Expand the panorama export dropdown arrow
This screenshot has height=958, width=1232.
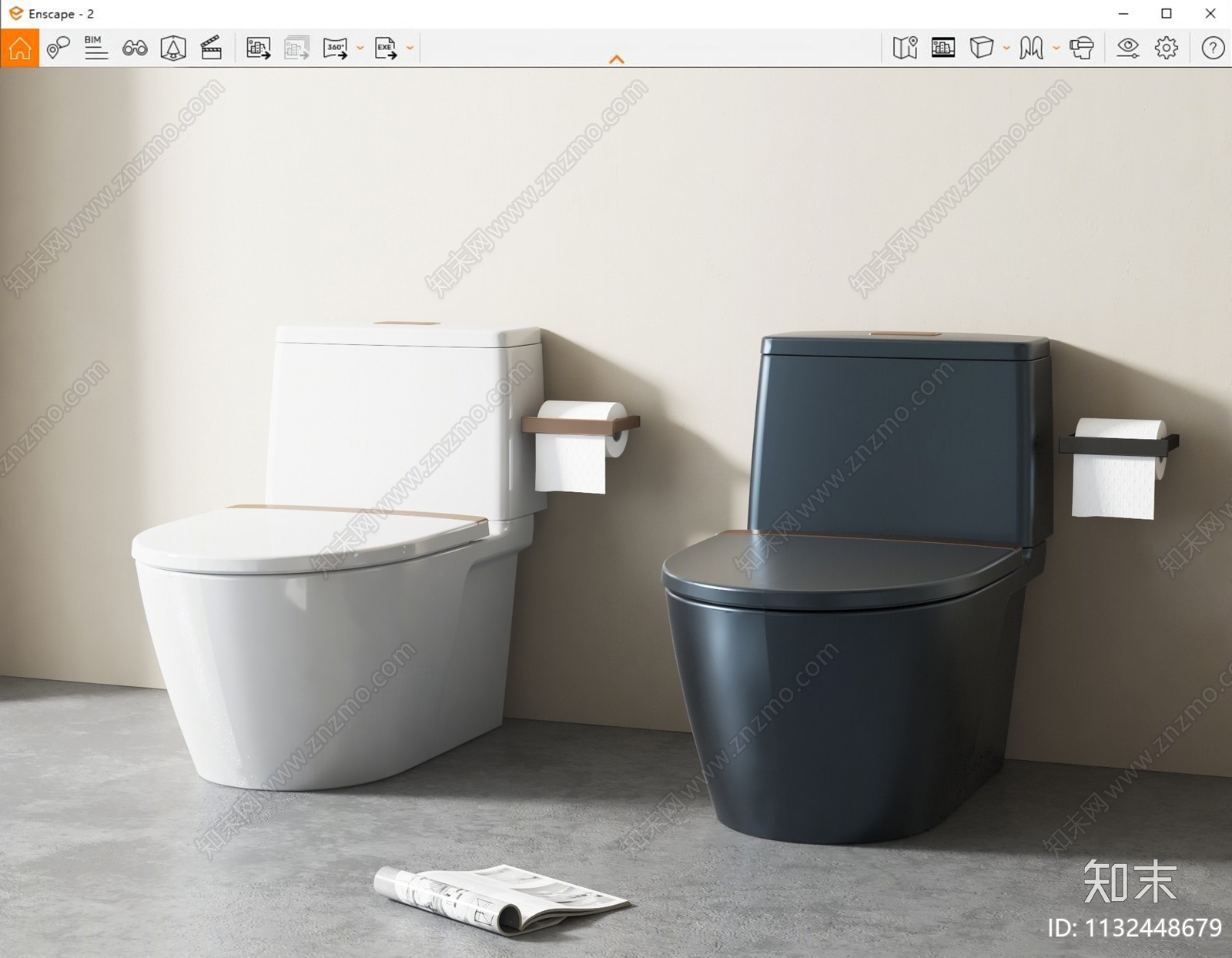click(x=360, y=48)
